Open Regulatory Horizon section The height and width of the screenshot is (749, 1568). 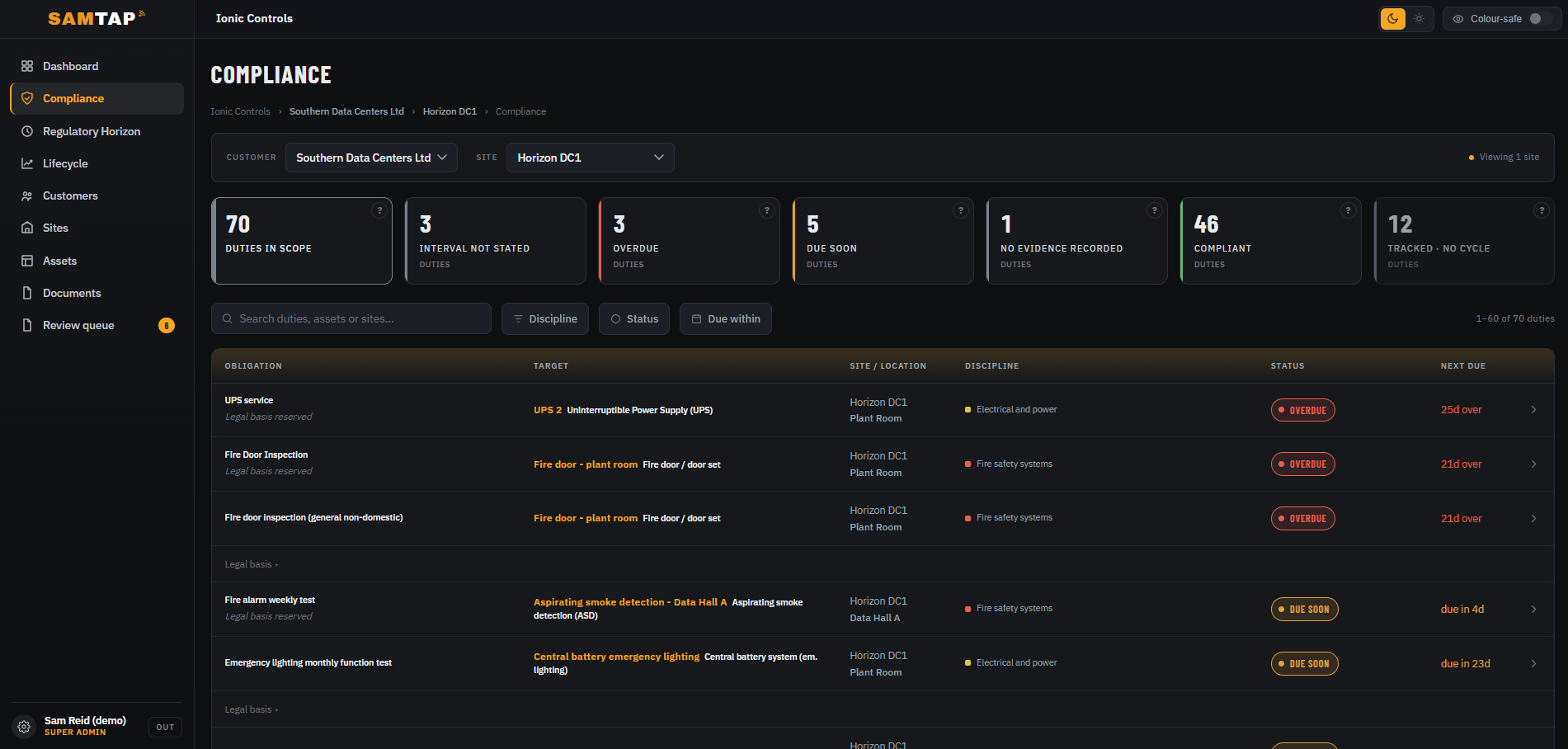coord(97,131)
